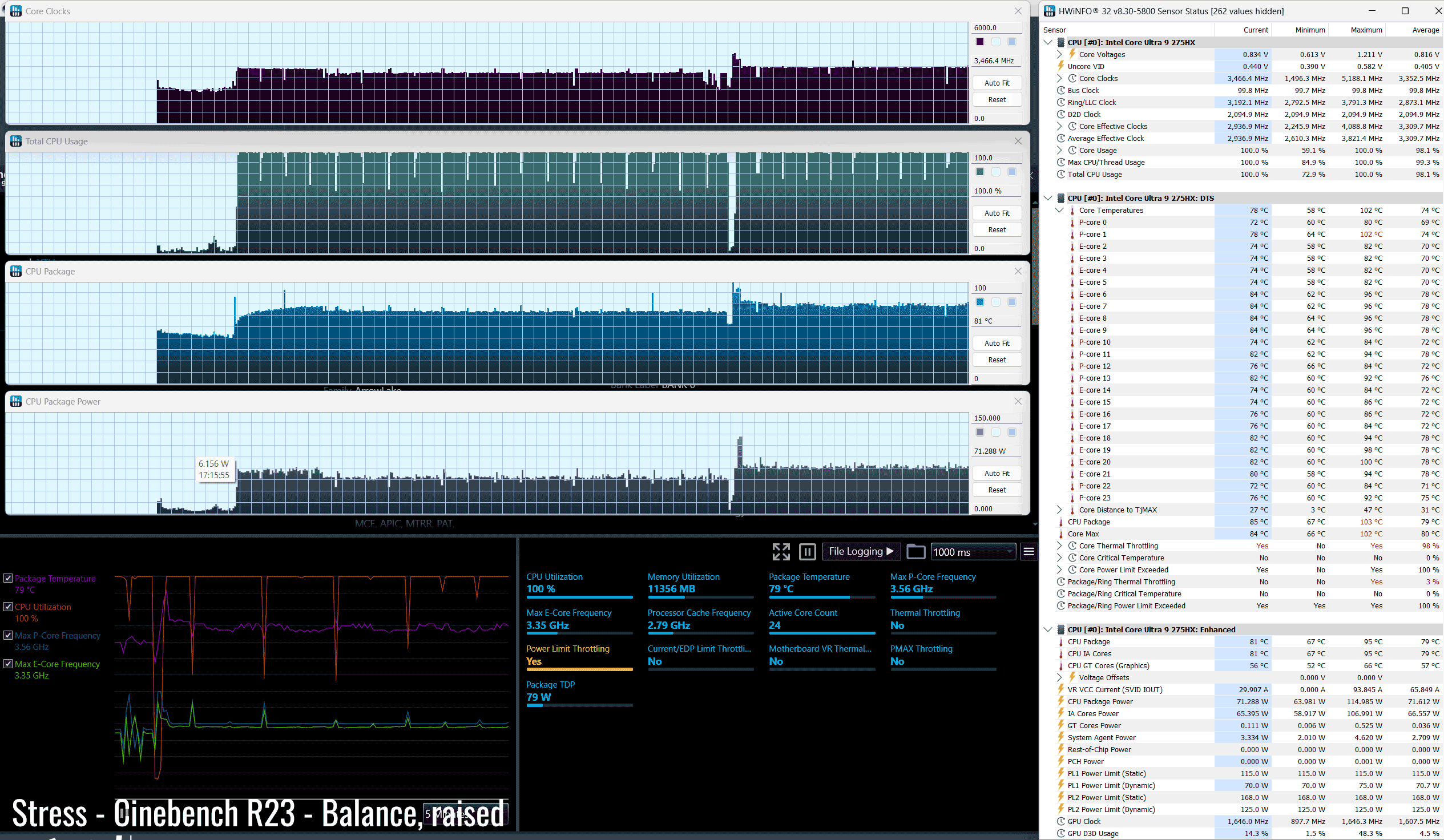
Task: Uncheck the Package Temperature checkbox
Action: pos(8,578)
